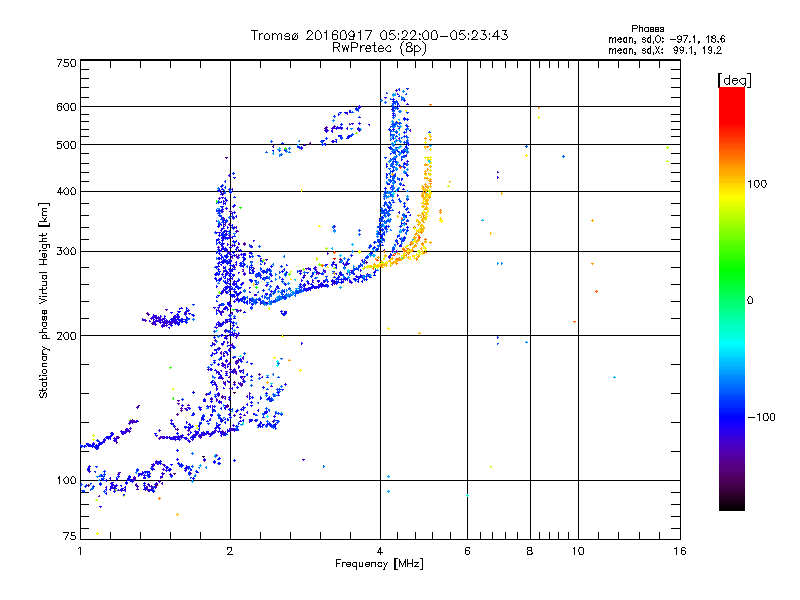Click the colorbar tick label "0"

click(x=750, y=300)
